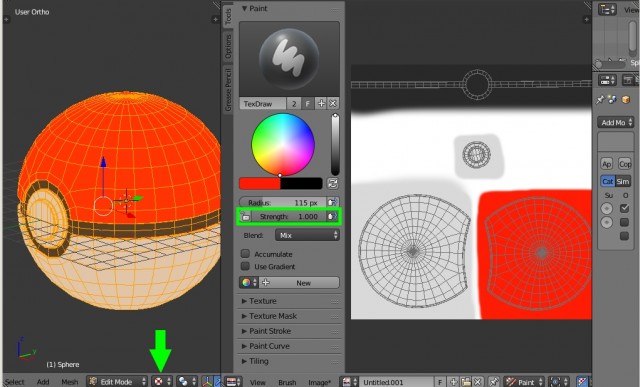Pick a hue on the color wheel
Screen dimensions: 640x387
[x=283, y=145]
